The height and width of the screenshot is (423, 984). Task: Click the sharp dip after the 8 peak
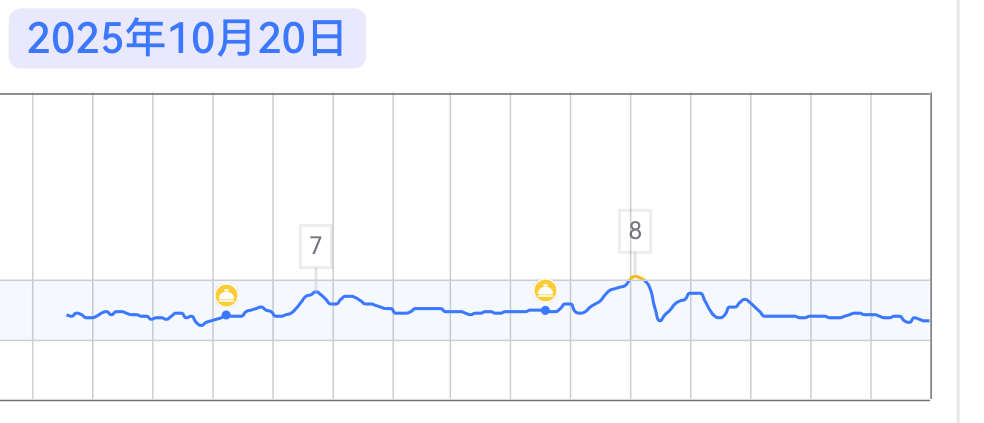659,320
